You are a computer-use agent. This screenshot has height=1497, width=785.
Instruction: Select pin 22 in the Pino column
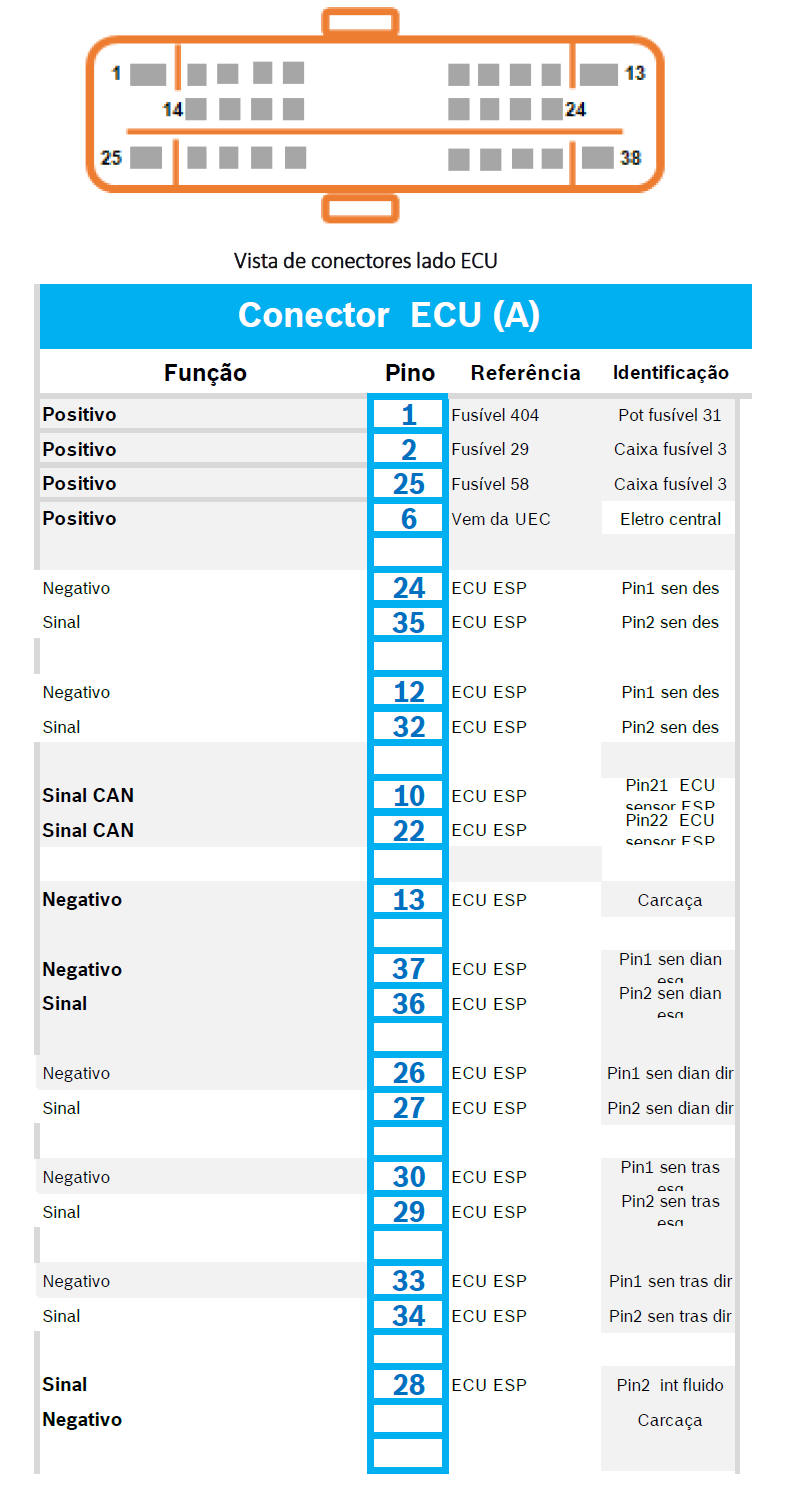point(408,830)
